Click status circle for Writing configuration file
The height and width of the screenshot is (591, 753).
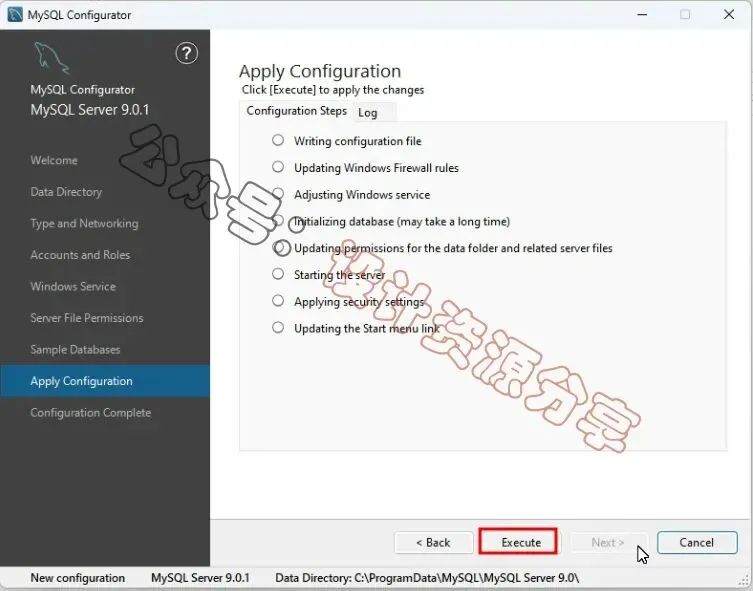coord(278,140)
